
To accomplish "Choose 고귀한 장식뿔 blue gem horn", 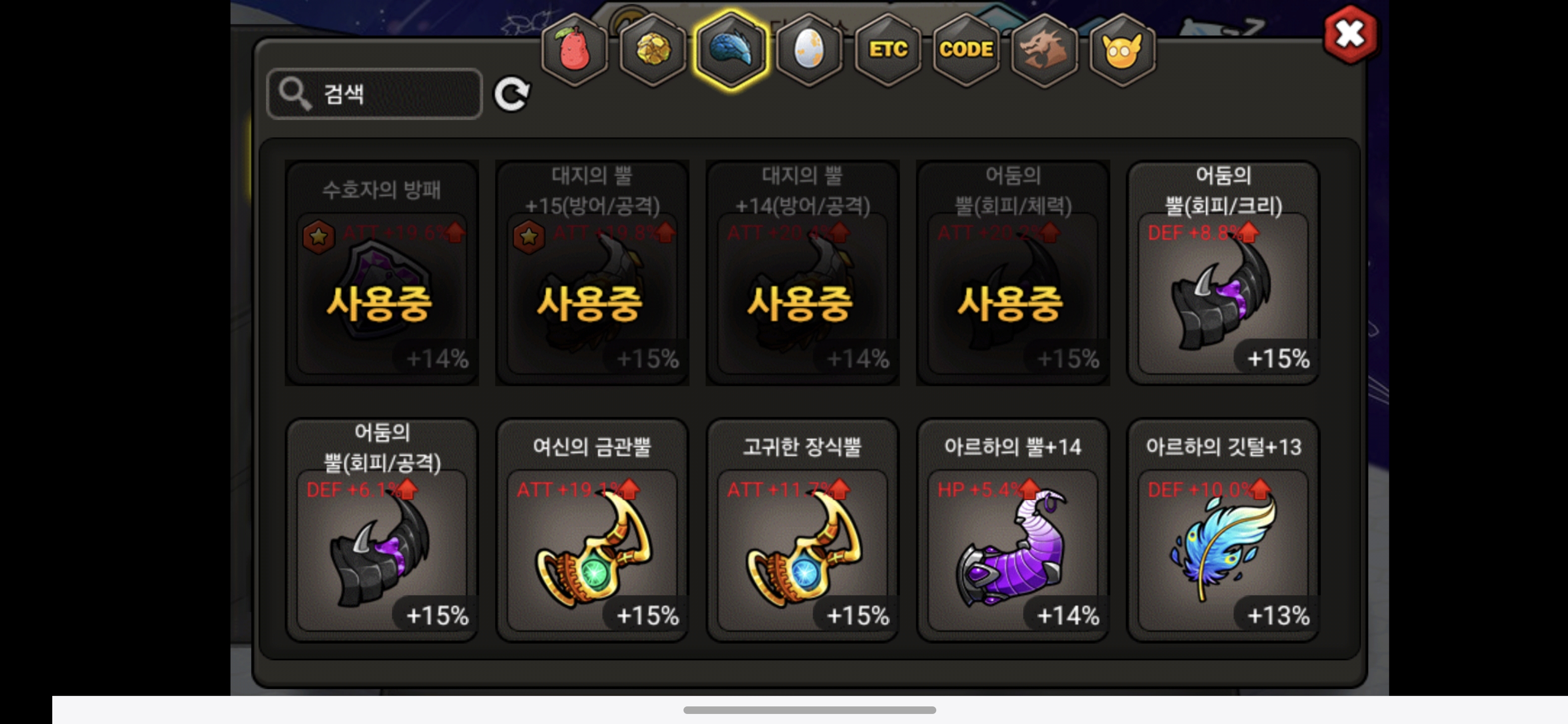I will tap(802, 529).
